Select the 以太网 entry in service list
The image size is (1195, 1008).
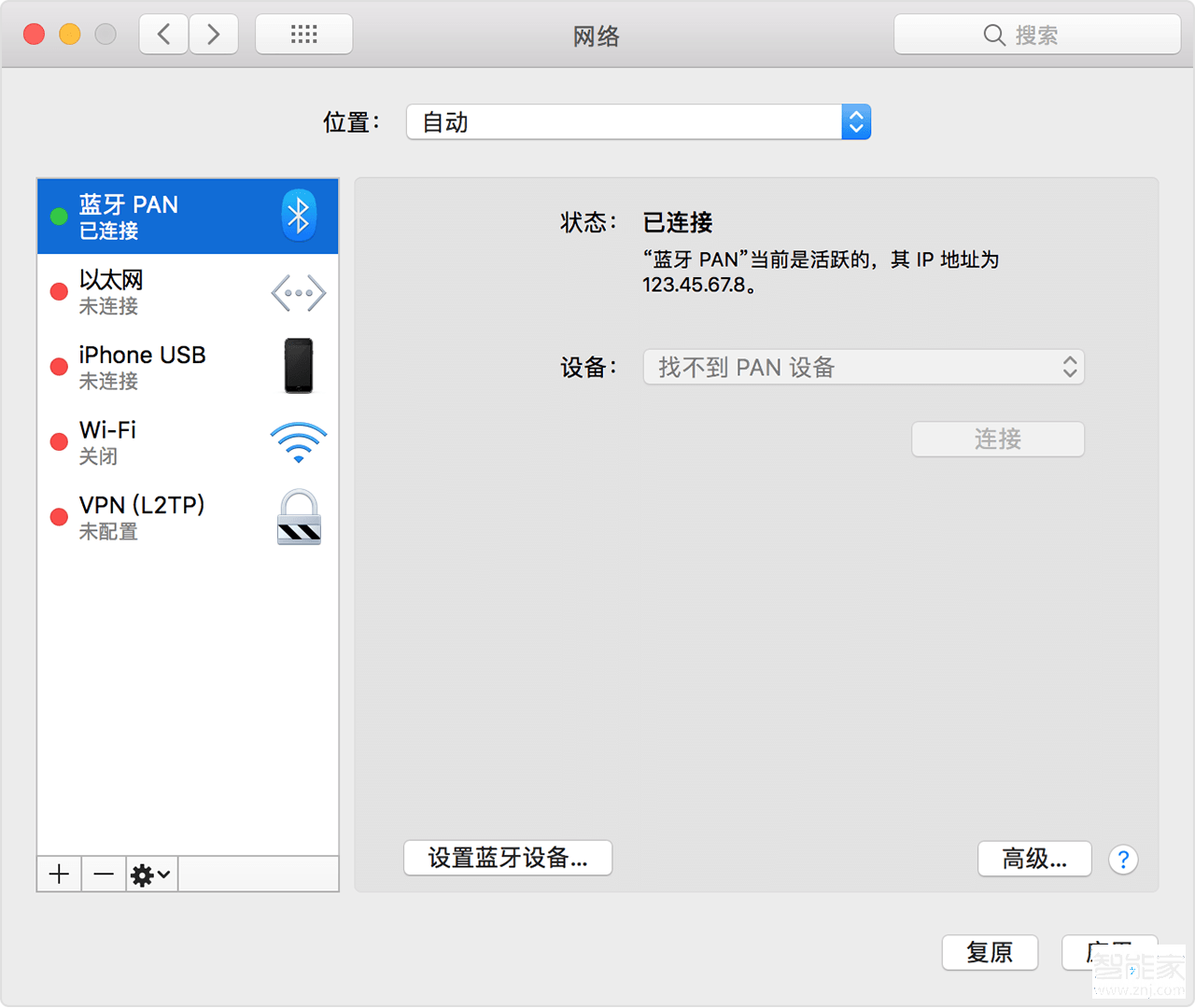click(x=149, y=292)
